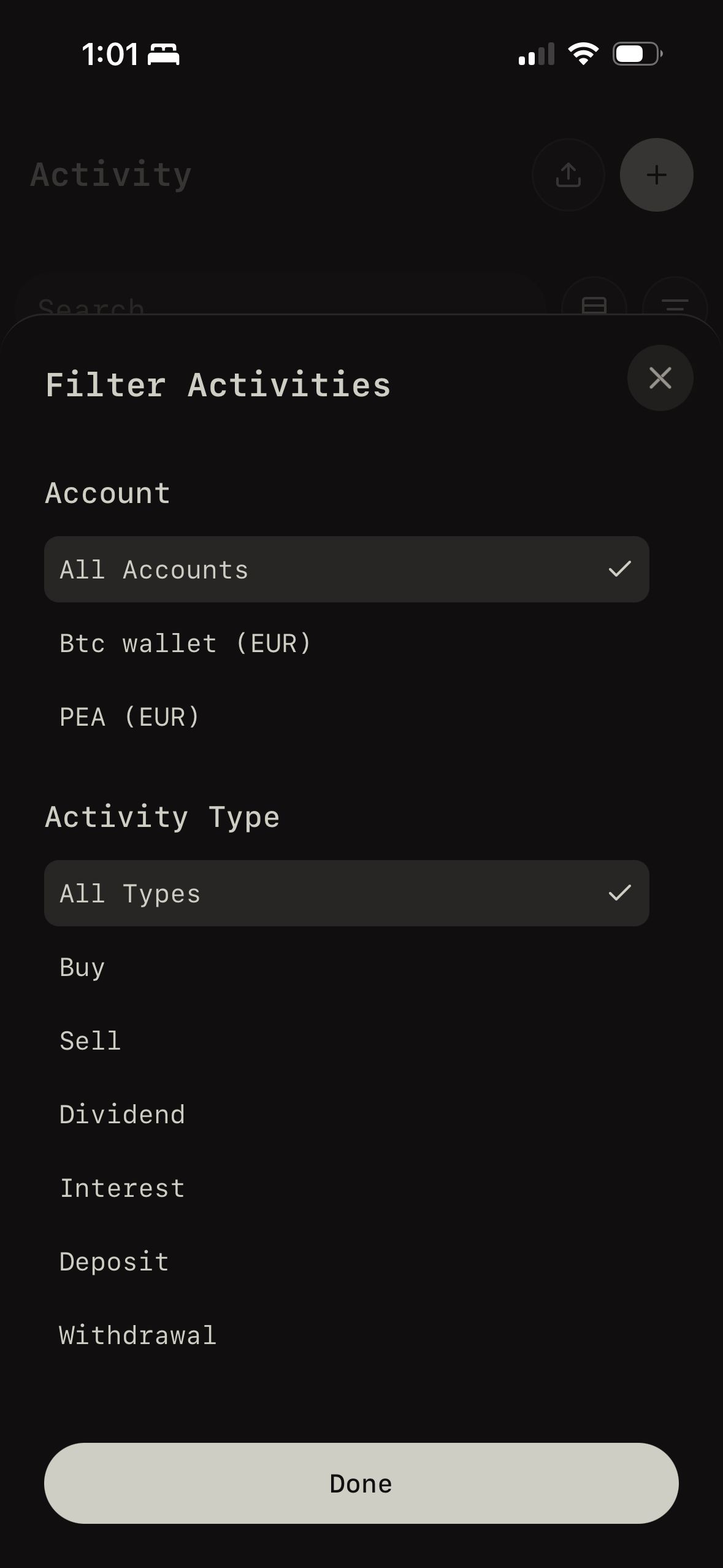Tap the plus icon to add an activity
723x1568 pixels.
coord(656,174)
